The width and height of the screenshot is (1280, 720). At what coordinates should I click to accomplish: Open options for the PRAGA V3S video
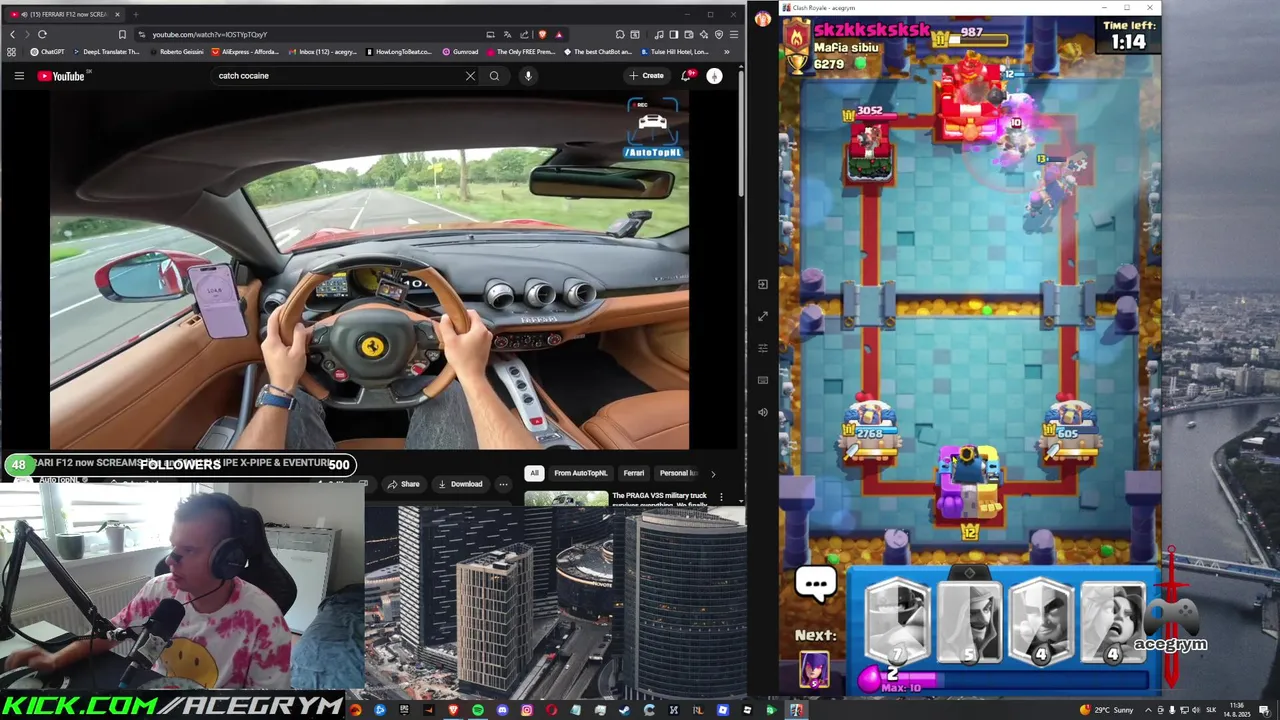[x=721, y=497]
